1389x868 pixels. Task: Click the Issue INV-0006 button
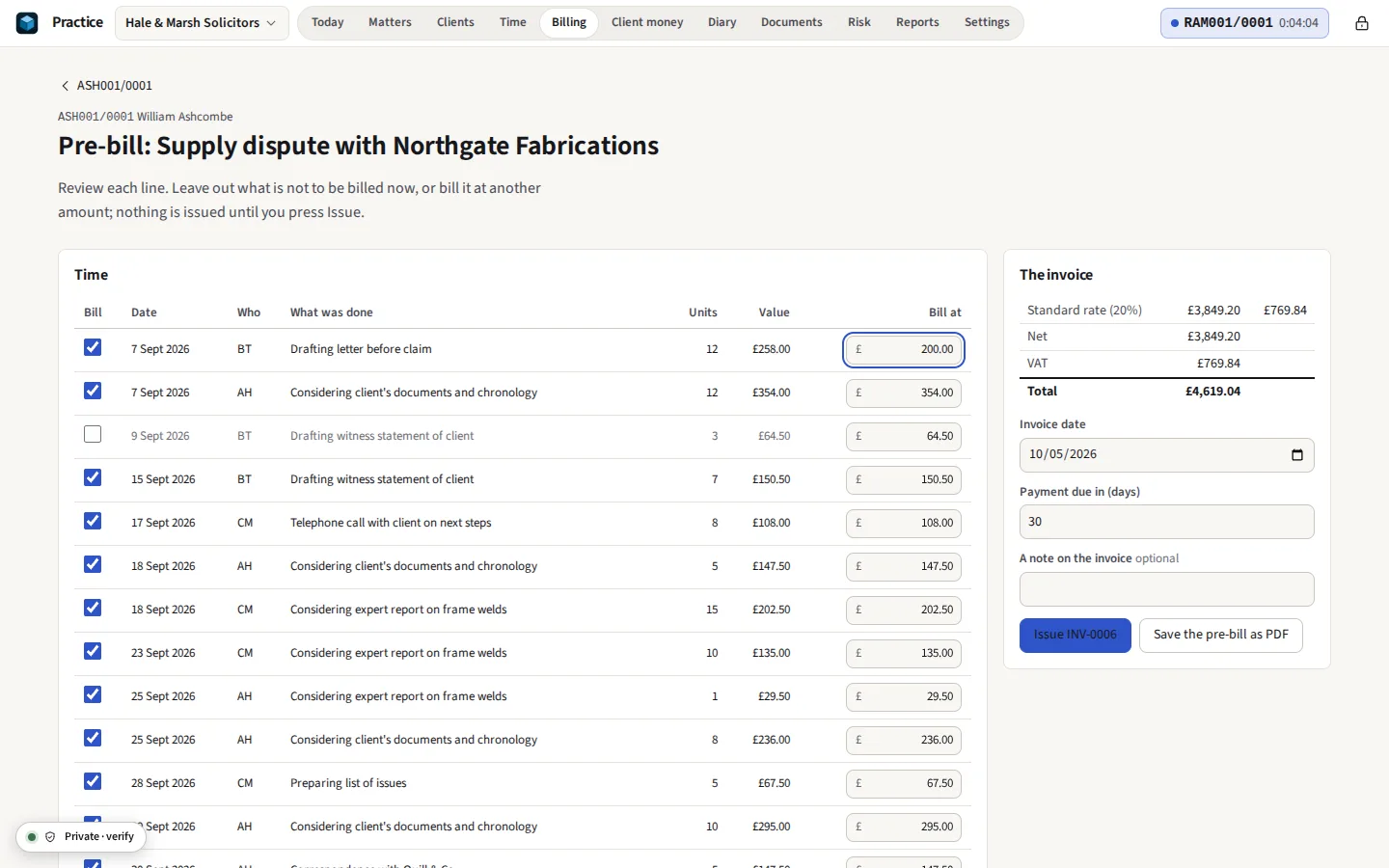(x=1075, y=636)
